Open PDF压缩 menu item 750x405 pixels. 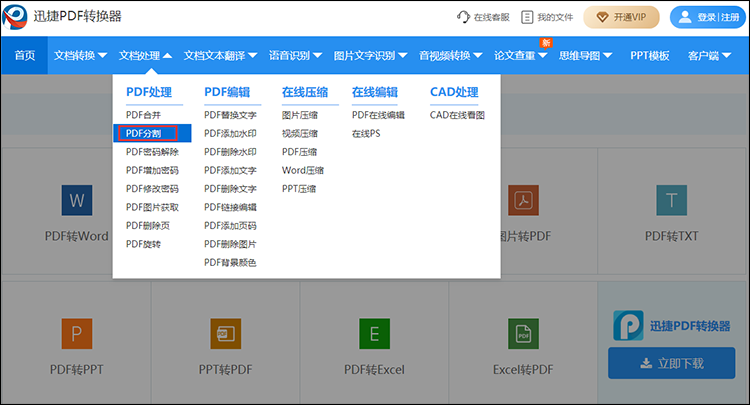coord(299,152)
